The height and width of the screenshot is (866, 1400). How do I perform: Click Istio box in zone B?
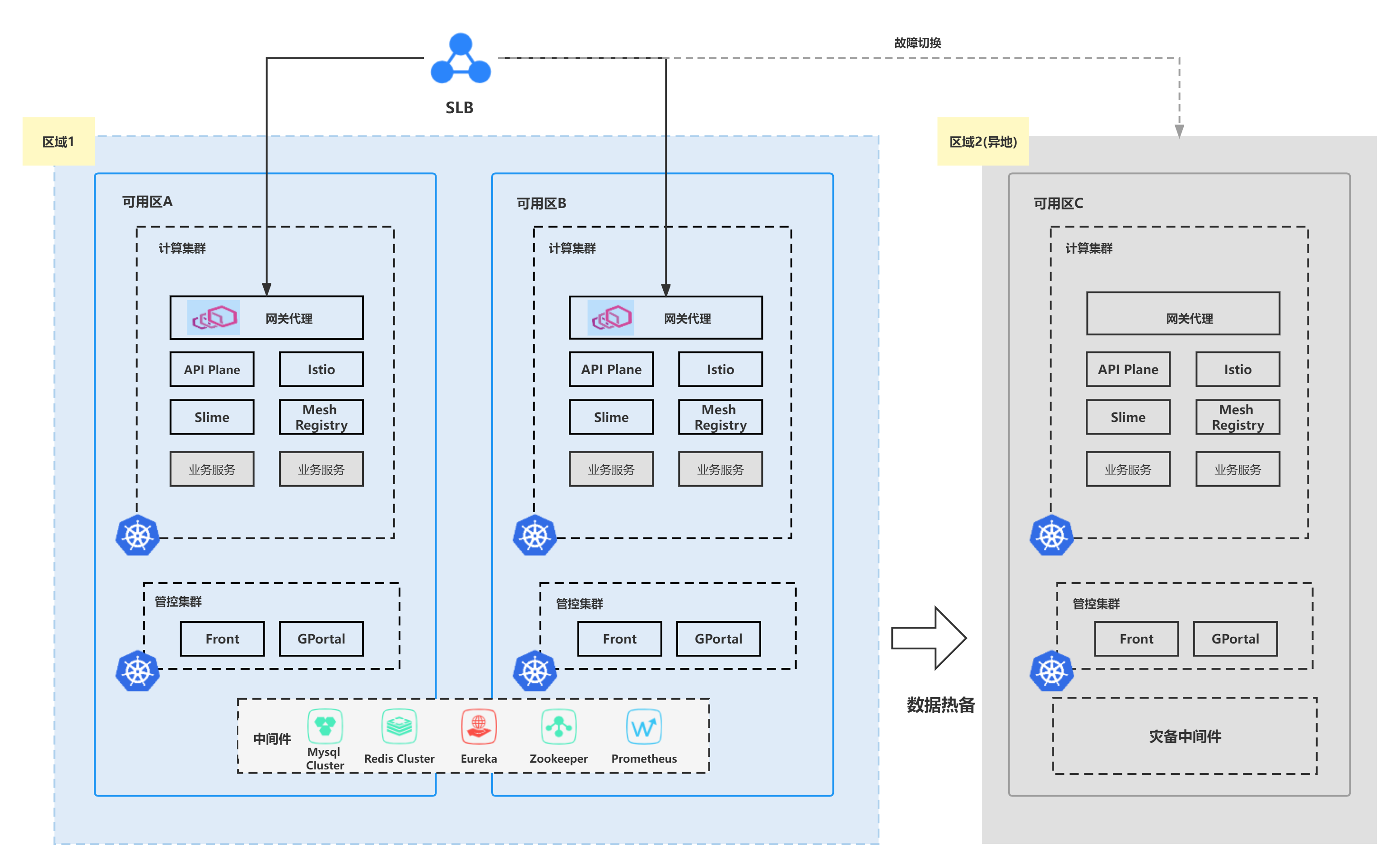(x=721, y=370)
